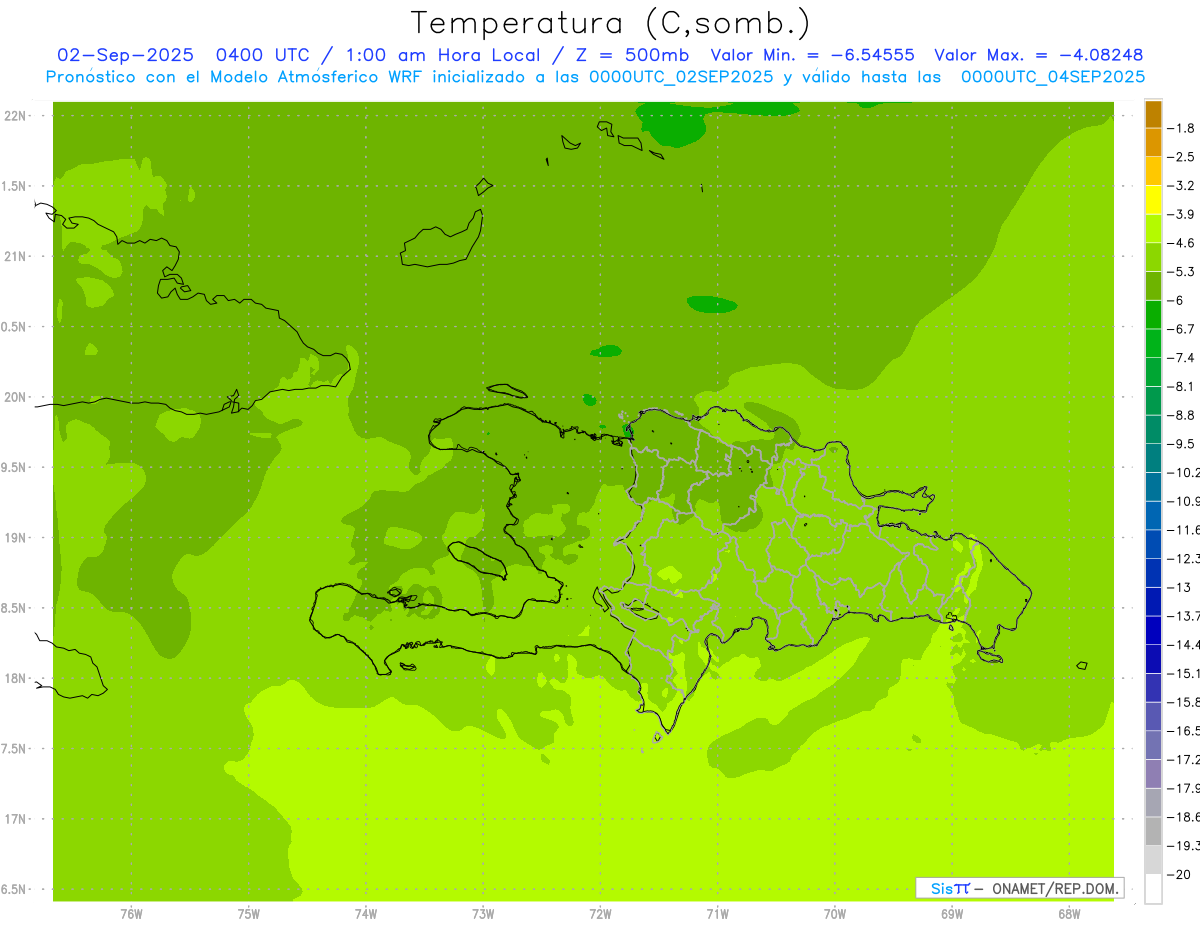Select the '22N' latitude label
Viewport: 1200px width, 927px height.
pyautogui.click(x=16, y=116)
